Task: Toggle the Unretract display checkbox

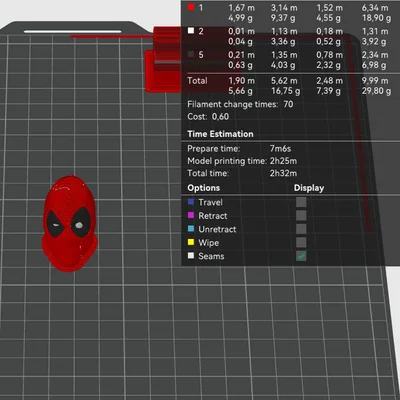Action: pyautogui.click(x=301, y=229)
